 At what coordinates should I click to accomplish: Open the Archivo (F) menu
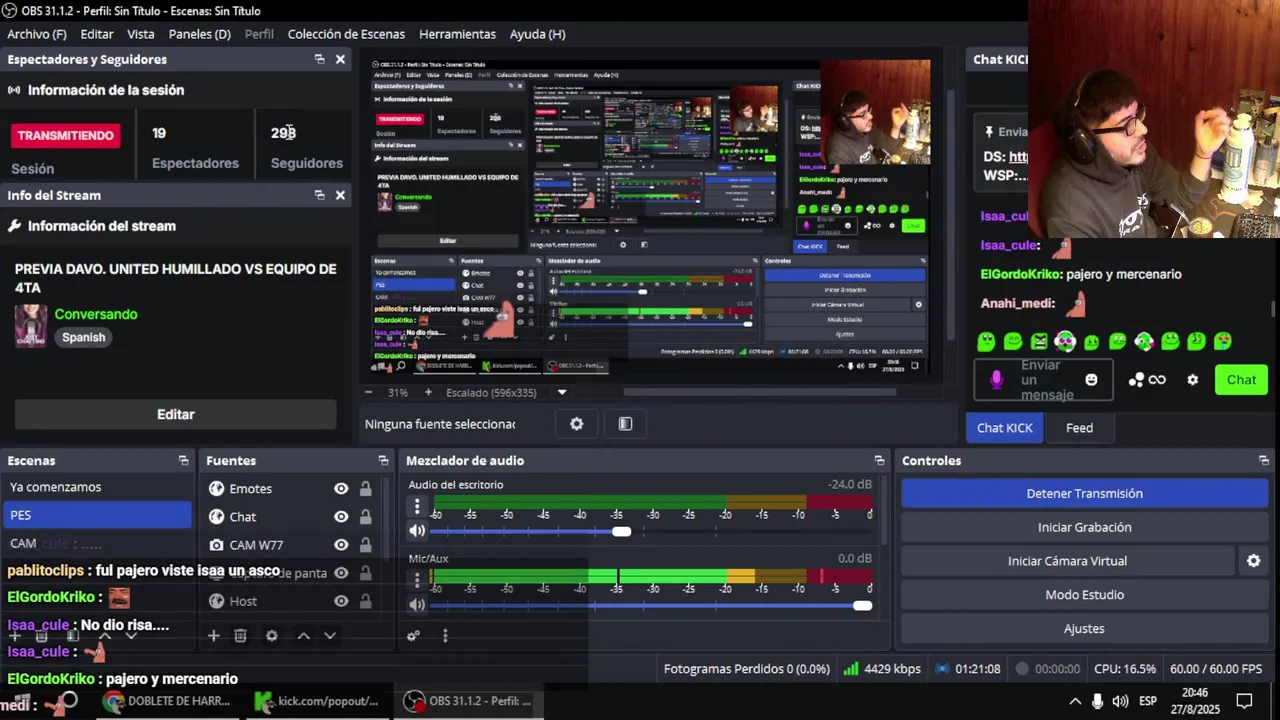click(37, 34)
